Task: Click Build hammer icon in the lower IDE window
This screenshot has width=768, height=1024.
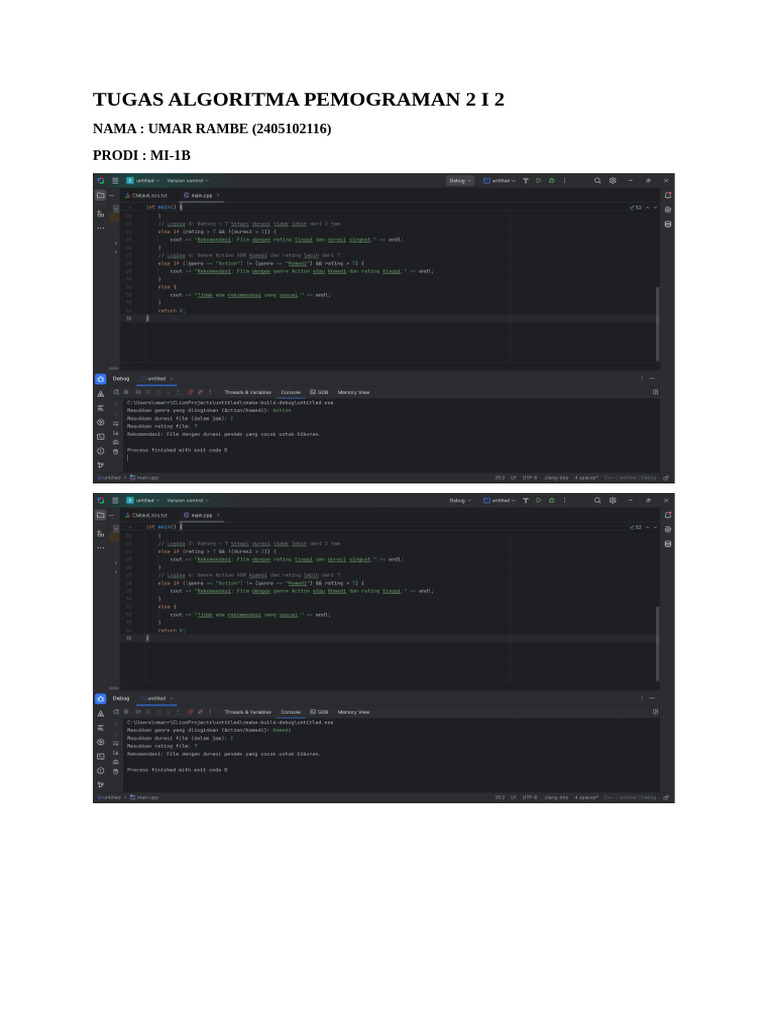Action: pos(526,500)
